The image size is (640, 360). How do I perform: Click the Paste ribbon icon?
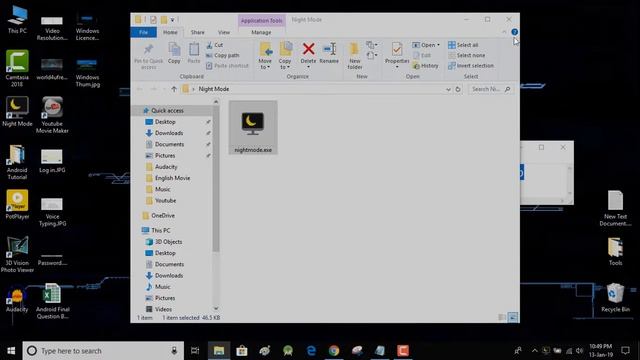(x=194, y=53)
